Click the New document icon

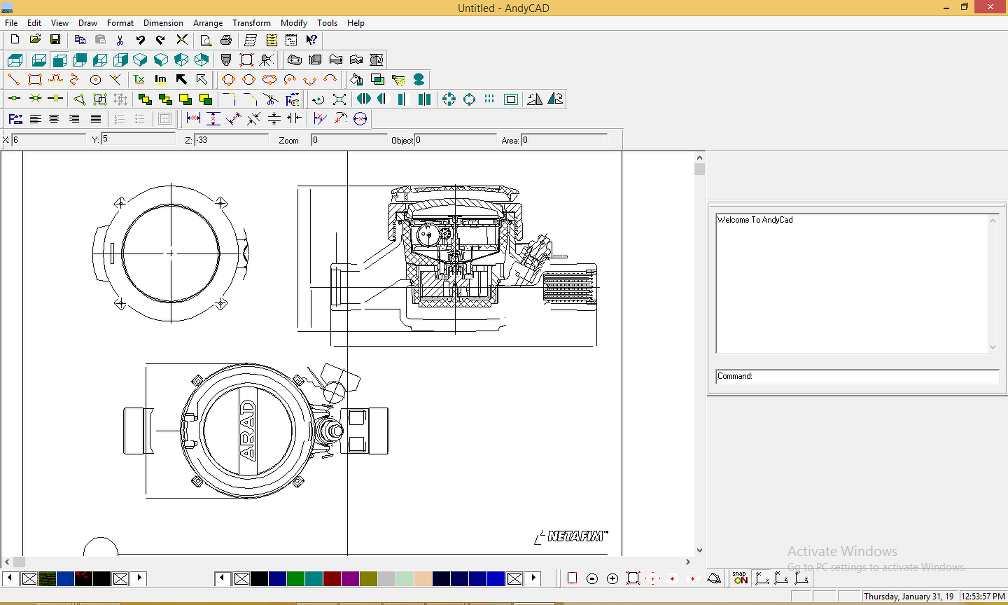tap(14, 40)
